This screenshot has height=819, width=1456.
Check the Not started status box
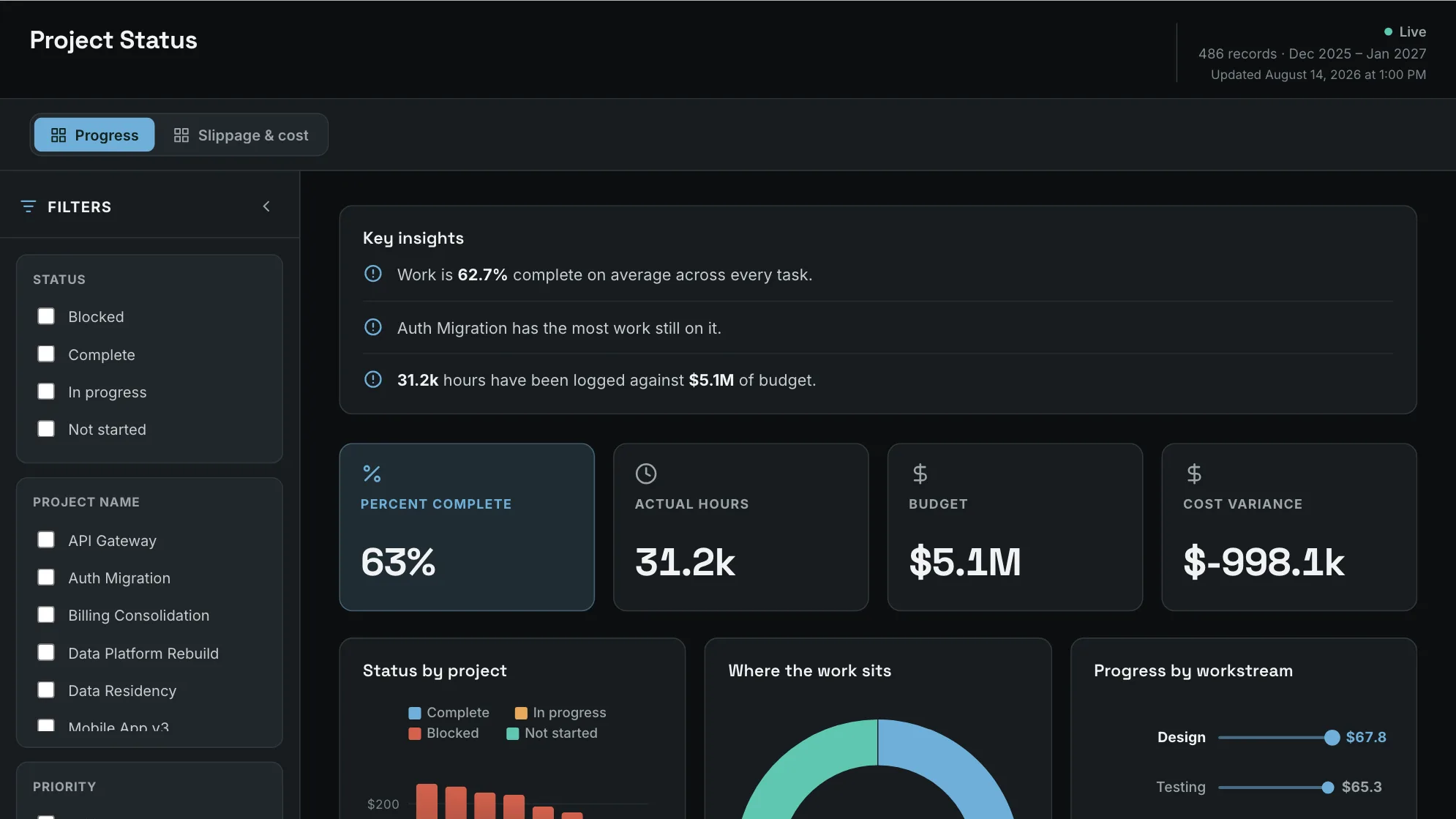46,429
